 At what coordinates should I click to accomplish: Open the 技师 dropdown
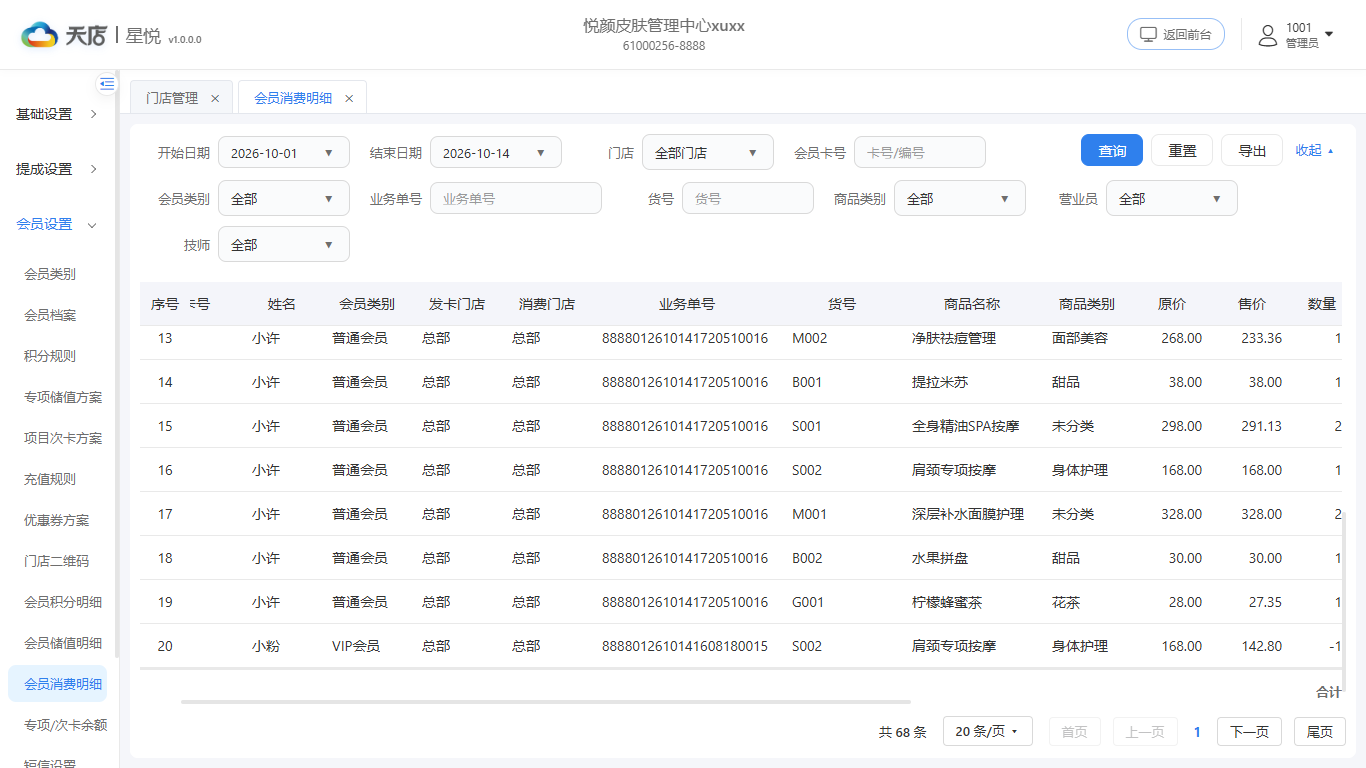(284, 245)
